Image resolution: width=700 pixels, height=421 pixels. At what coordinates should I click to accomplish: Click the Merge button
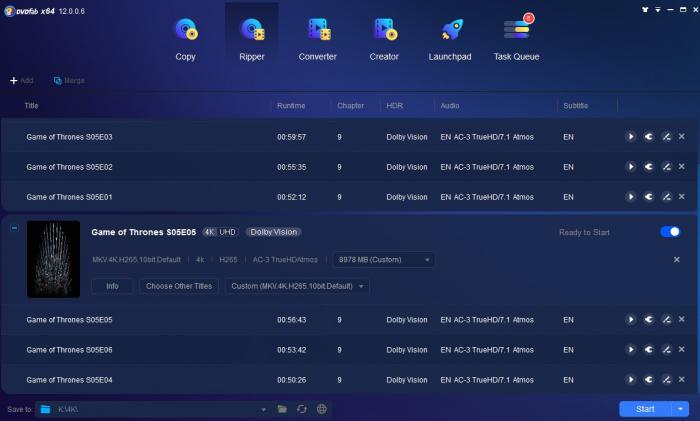pos(69,80)
